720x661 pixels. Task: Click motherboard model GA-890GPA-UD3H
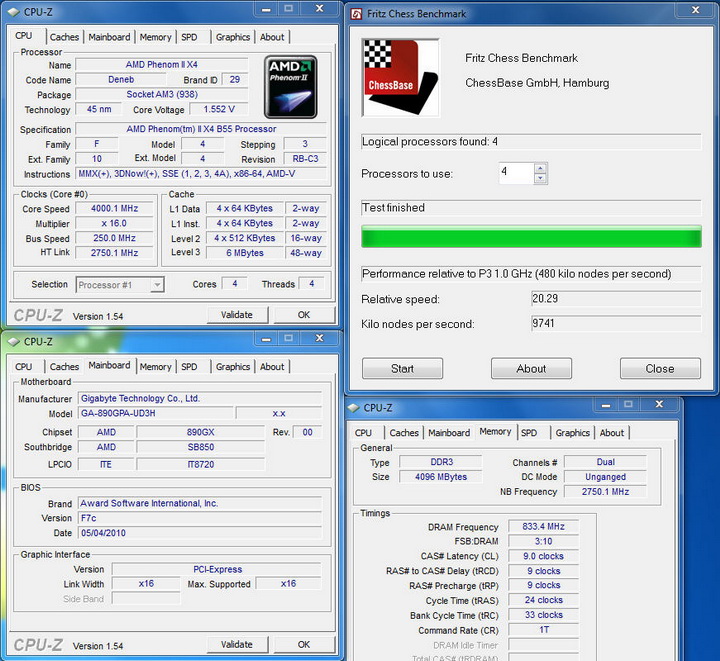coord(155,413)
